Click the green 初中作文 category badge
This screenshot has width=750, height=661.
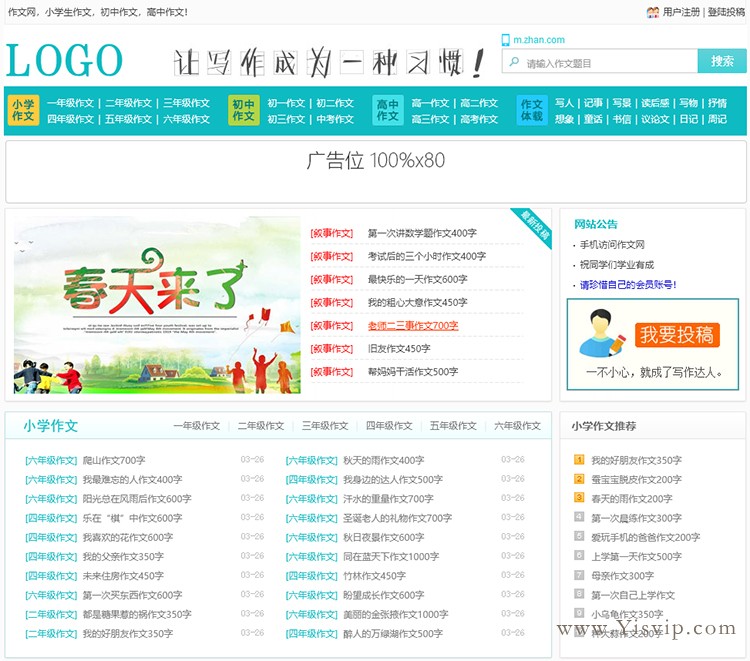coord(243,110)
